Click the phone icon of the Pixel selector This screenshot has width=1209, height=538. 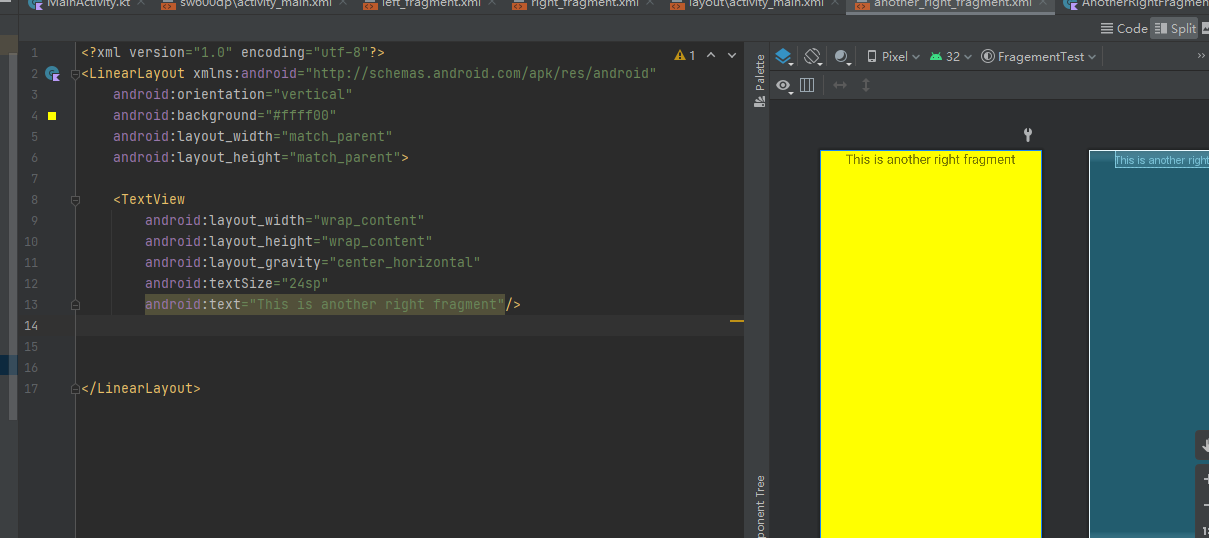(872, 57)
